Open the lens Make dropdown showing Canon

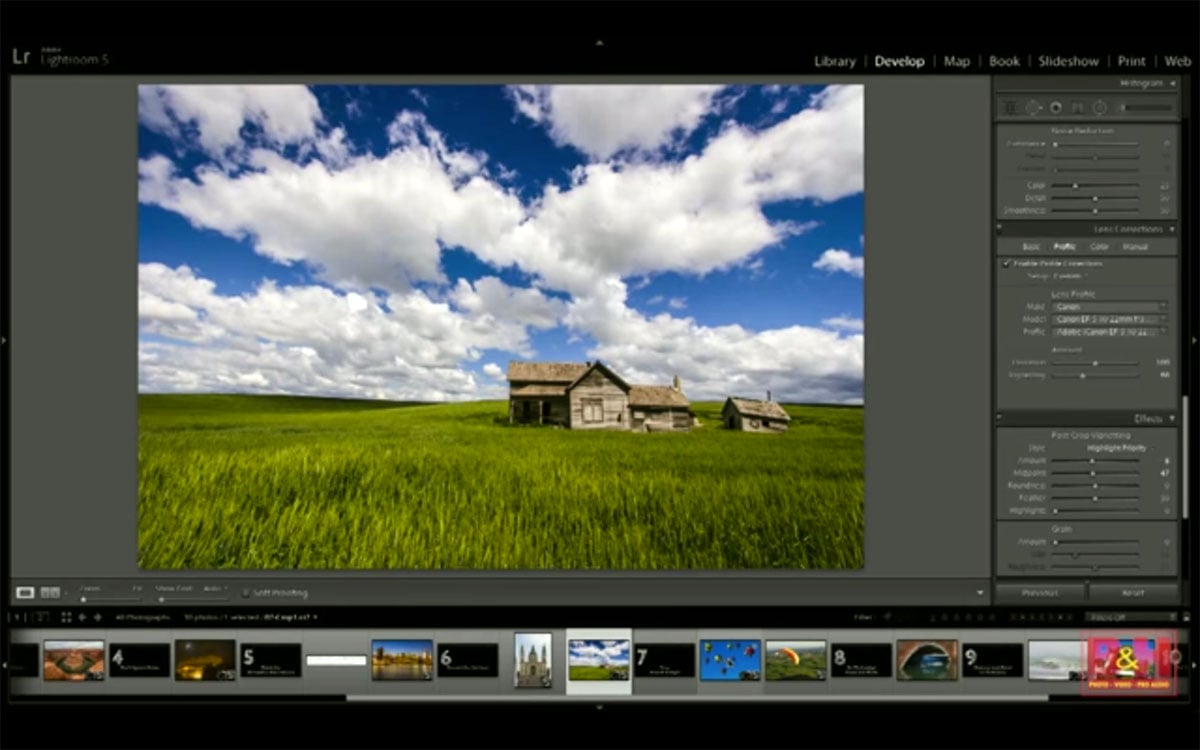click(x=1110, y=306)
